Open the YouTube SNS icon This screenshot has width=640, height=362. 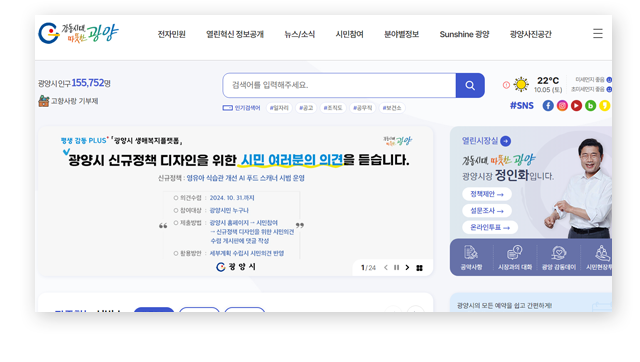pos(576,106)
